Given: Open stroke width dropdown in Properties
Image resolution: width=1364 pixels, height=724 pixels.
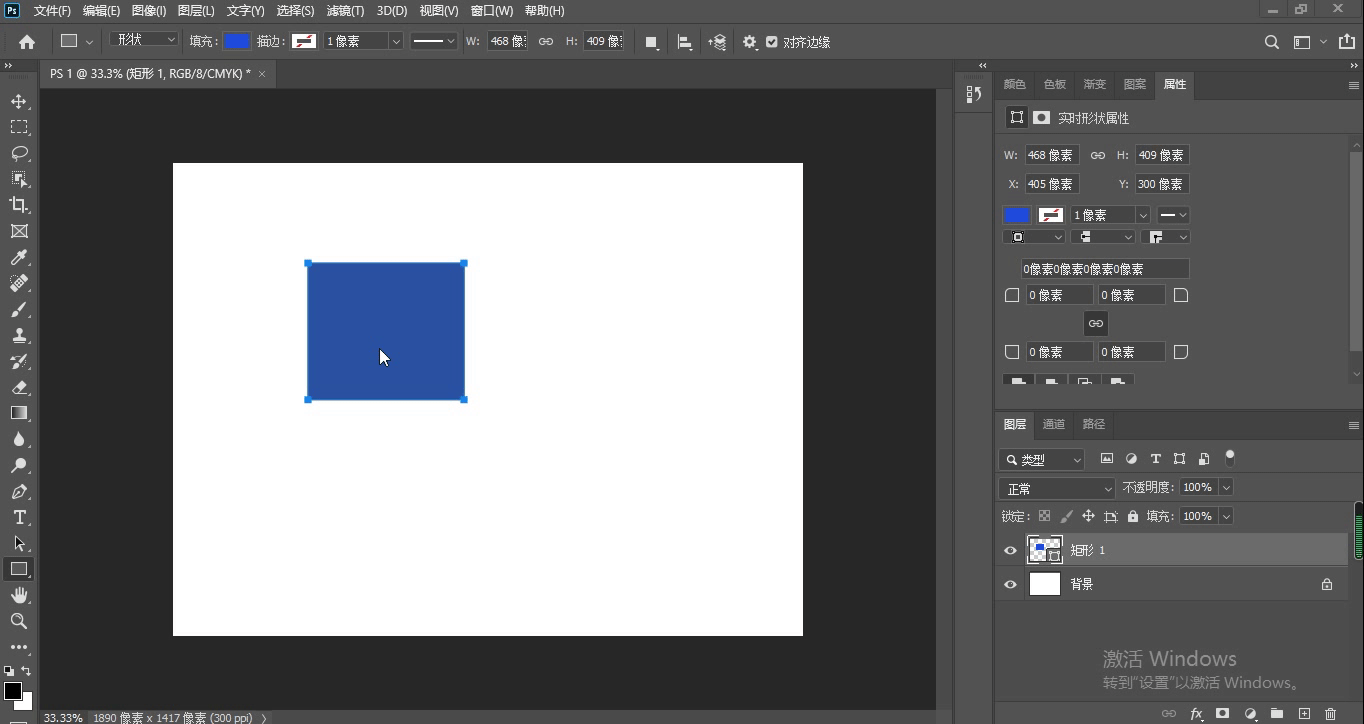Looking at the screenshot, I should (x=1142, y=215).
